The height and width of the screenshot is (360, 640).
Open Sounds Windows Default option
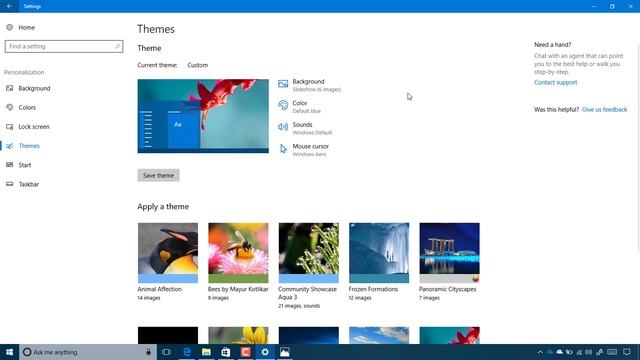pyautogui.click(x=305, y=128)
